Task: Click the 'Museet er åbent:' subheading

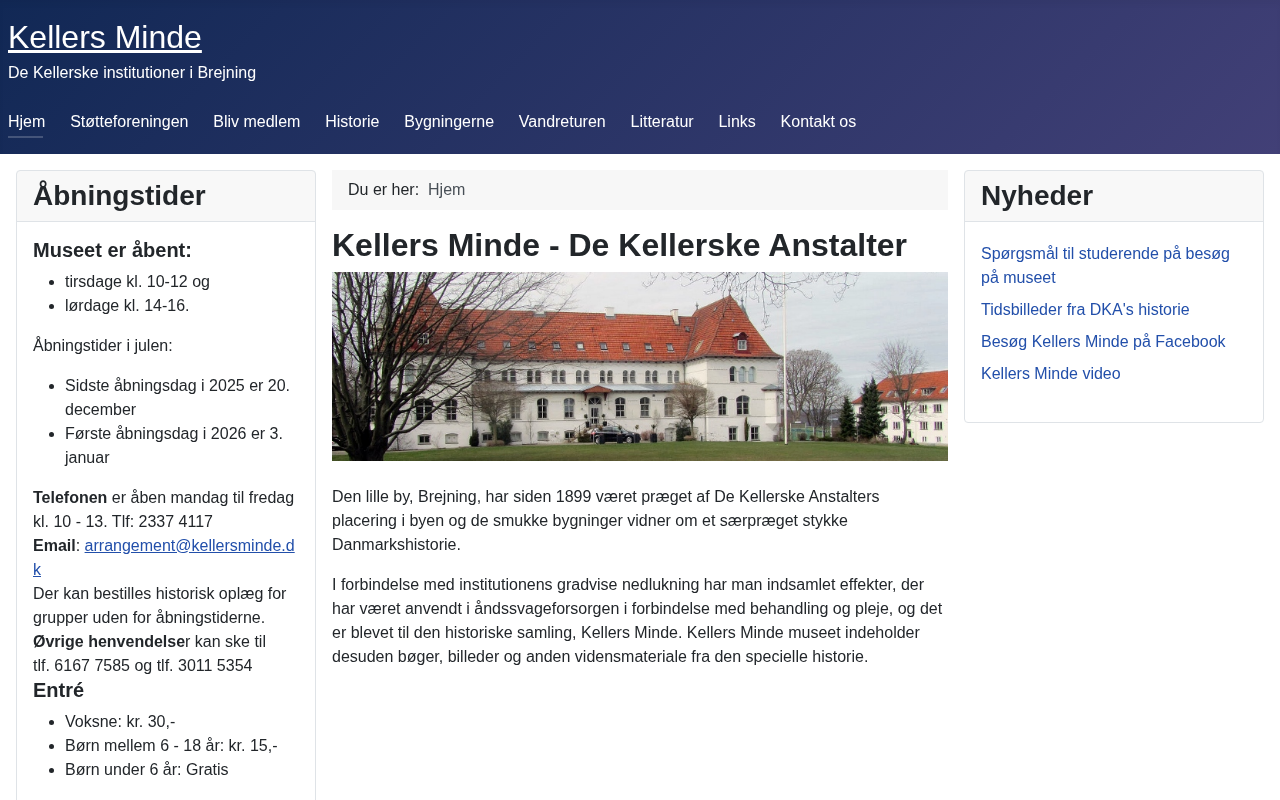Action: [x=112, y=250]
